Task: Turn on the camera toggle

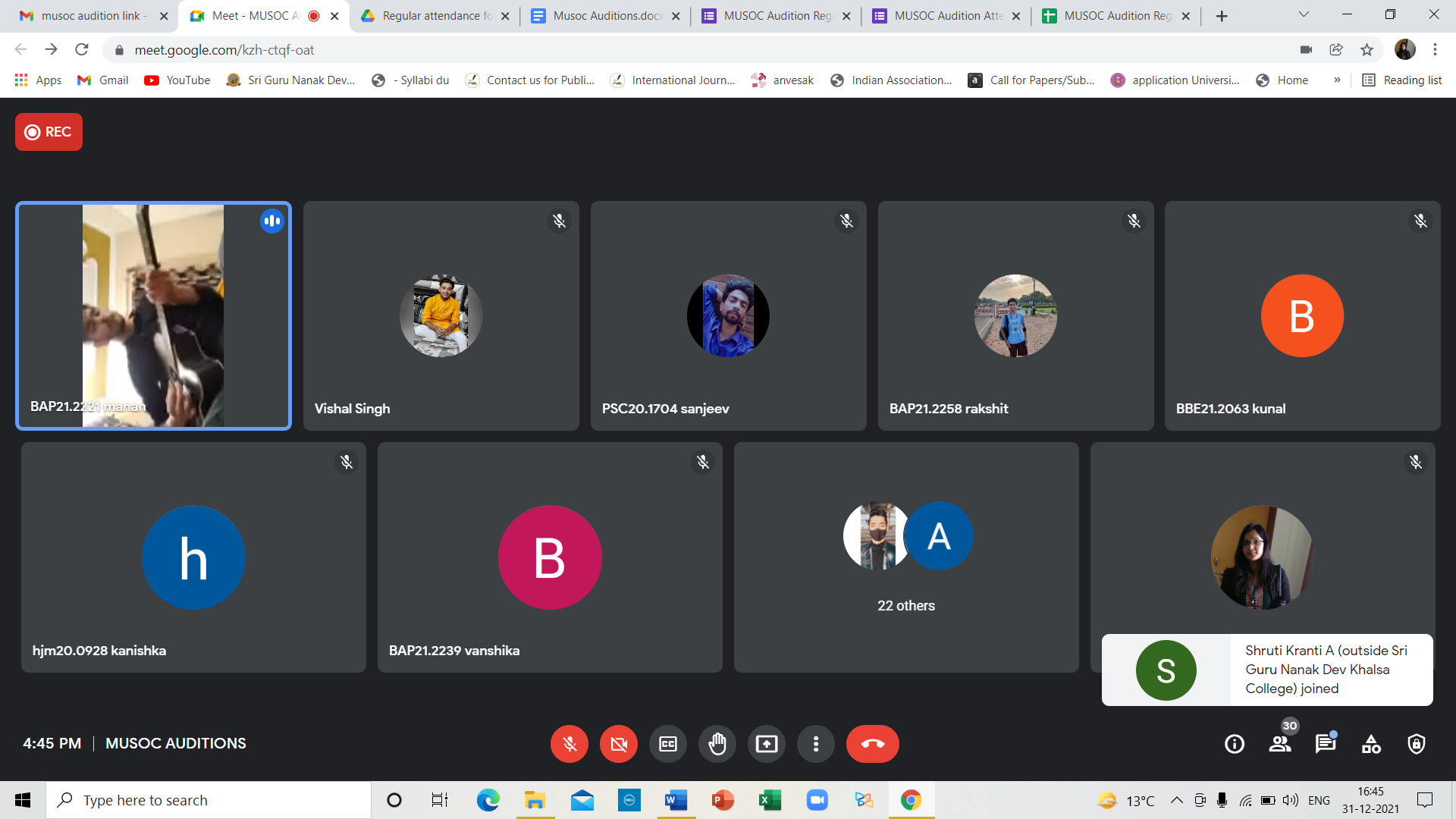Action: pos(618,744)
